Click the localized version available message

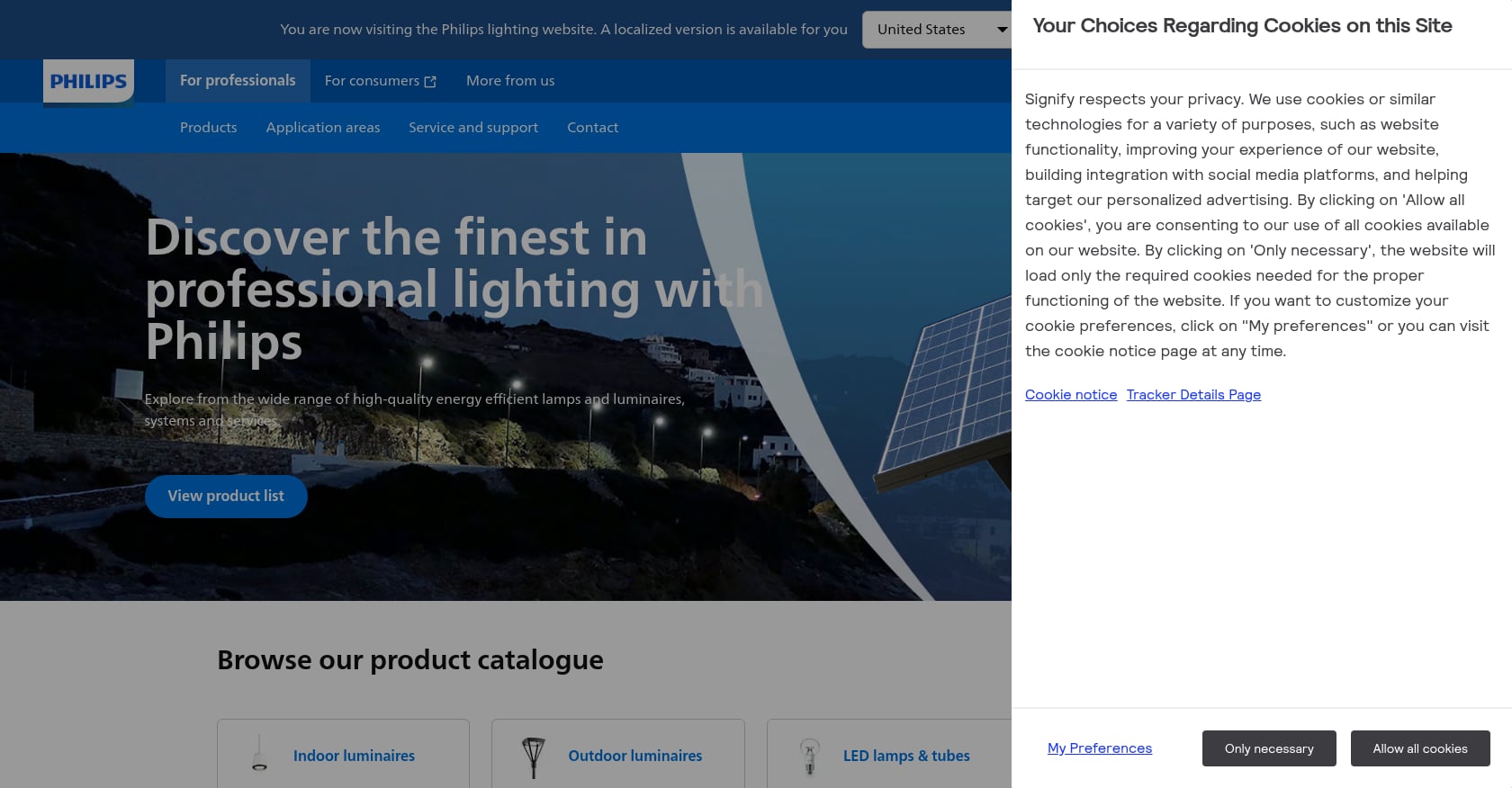pos(563,30)
